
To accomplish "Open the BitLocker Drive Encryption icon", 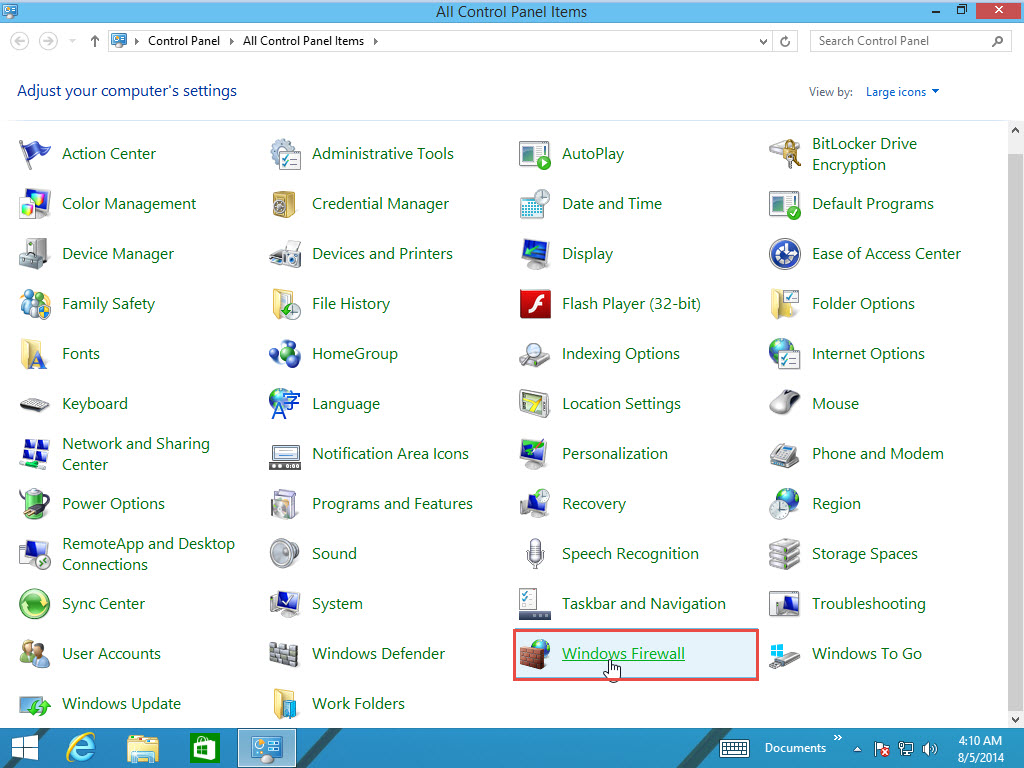I will (784, 154).
